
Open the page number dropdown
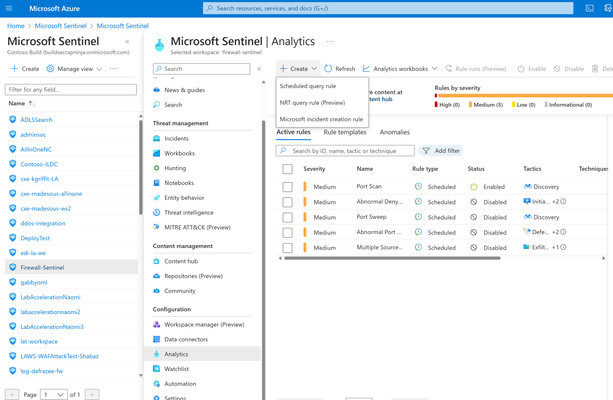click(54, 395)
